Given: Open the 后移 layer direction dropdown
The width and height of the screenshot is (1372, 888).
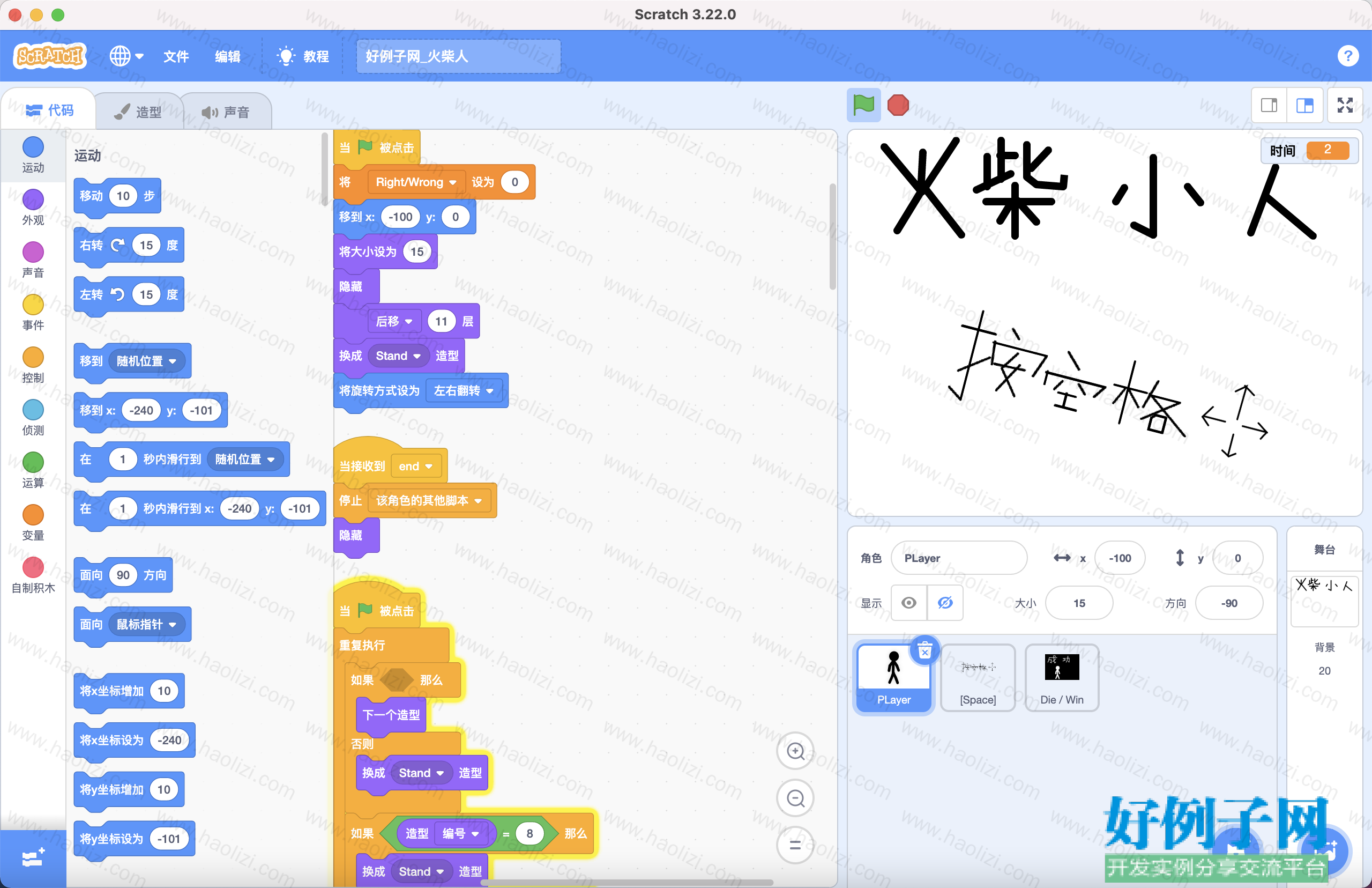Looking at the screenshot, I should 394,321.
